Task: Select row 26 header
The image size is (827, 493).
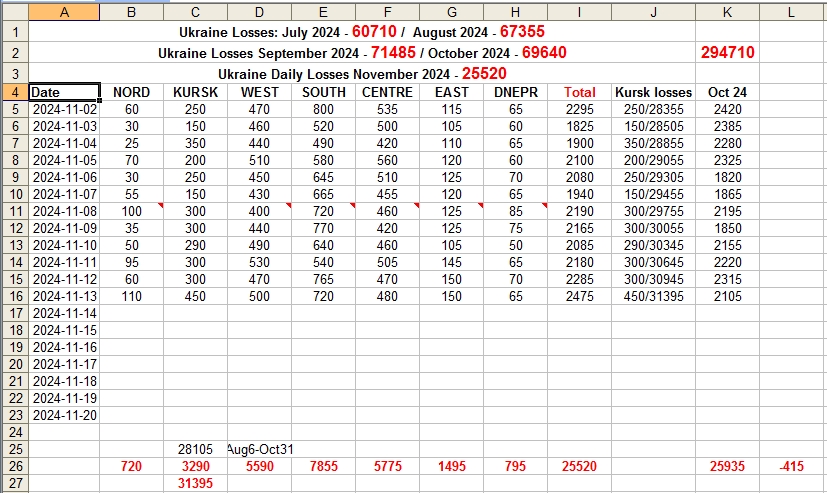Action: click(15, 466)
